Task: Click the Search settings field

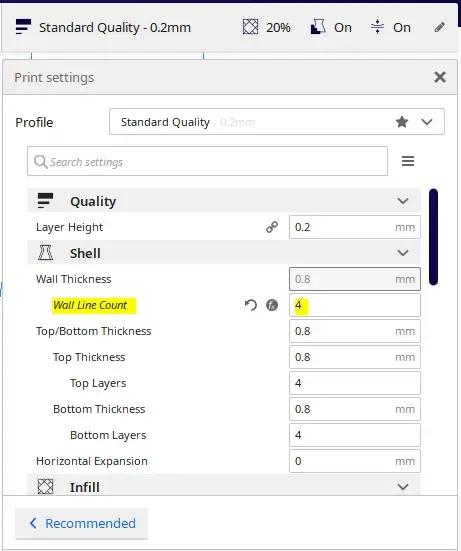Action: pos(207,161)
